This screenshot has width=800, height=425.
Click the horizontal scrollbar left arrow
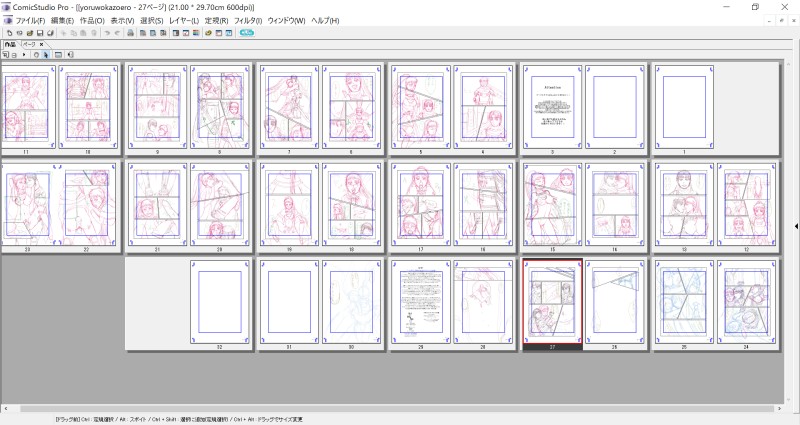coord(5,409)
